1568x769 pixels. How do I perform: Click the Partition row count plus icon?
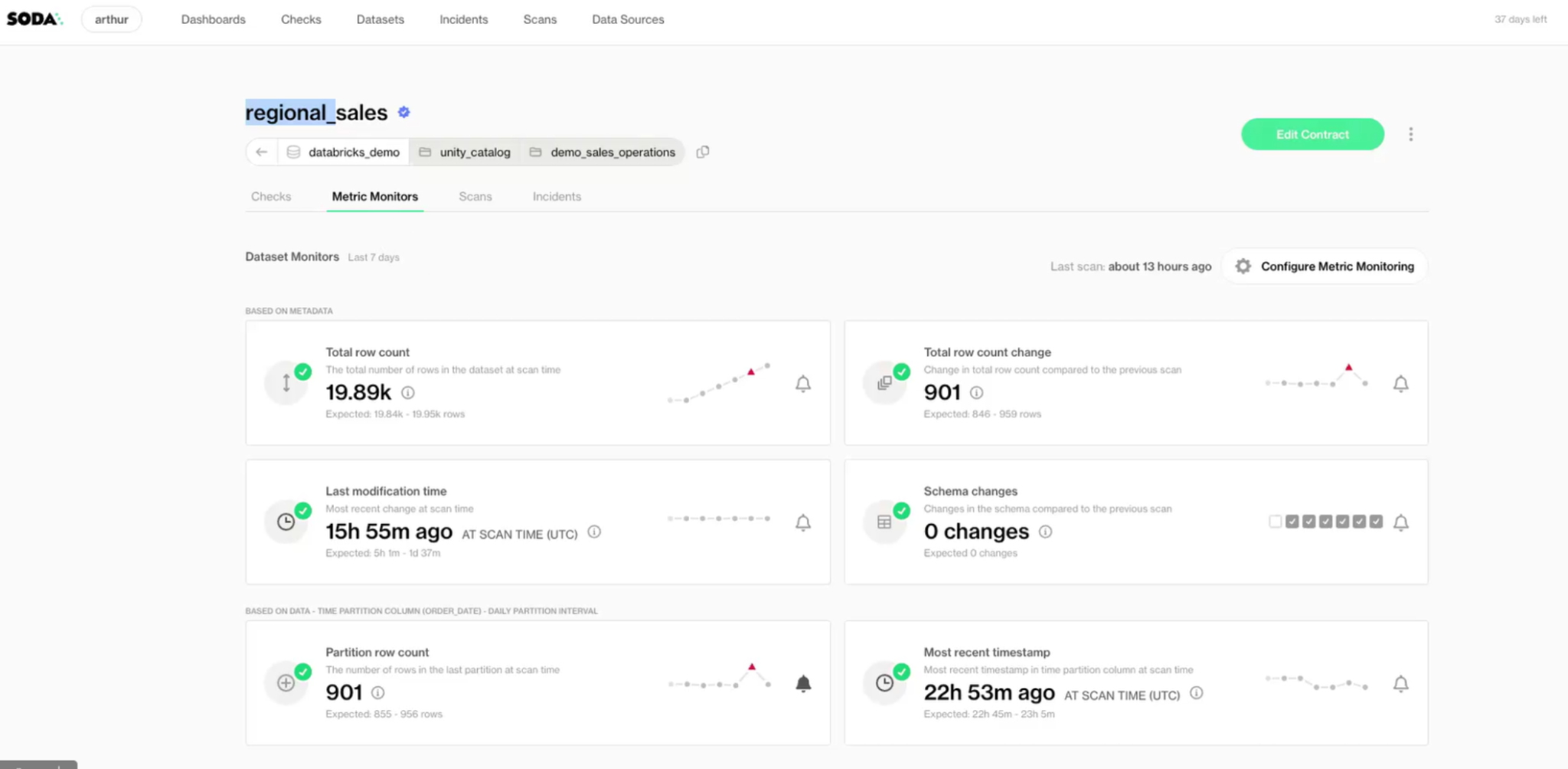click(286, 682)
